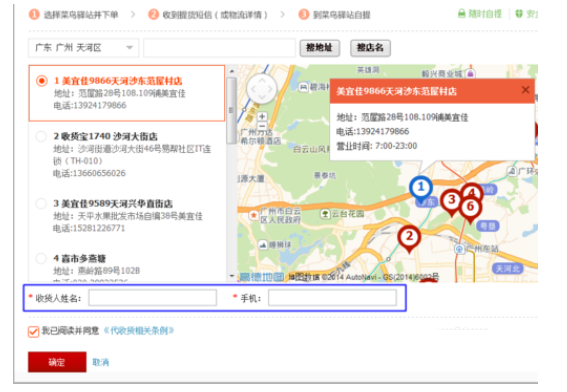Click address 燕岭路89号102B
Screen dimensions: 567x392
[97, 270]
